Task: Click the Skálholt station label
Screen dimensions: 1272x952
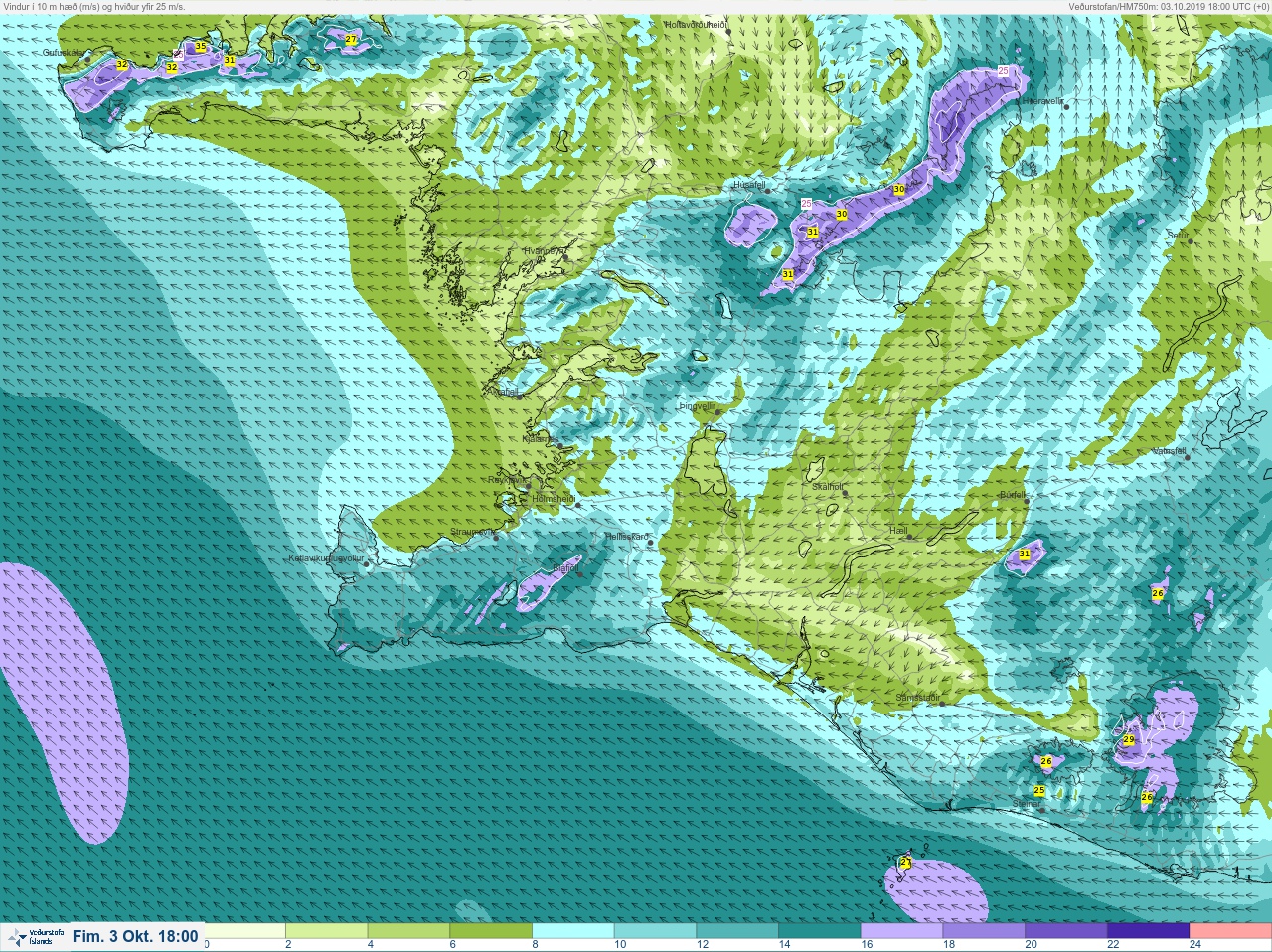Action: coord(828,487)
